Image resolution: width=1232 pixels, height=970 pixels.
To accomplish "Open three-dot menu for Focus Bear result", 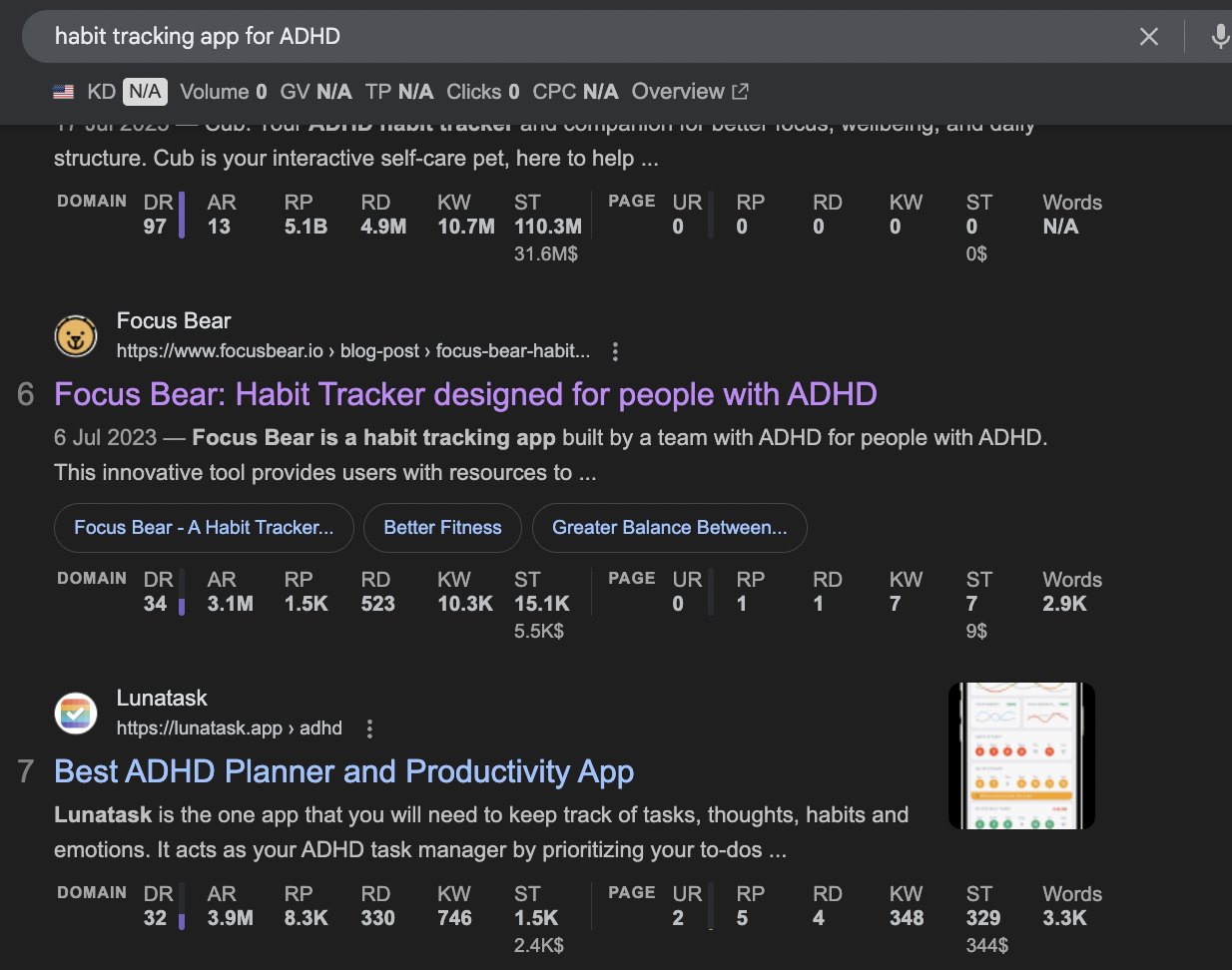I will coord(615,351).
